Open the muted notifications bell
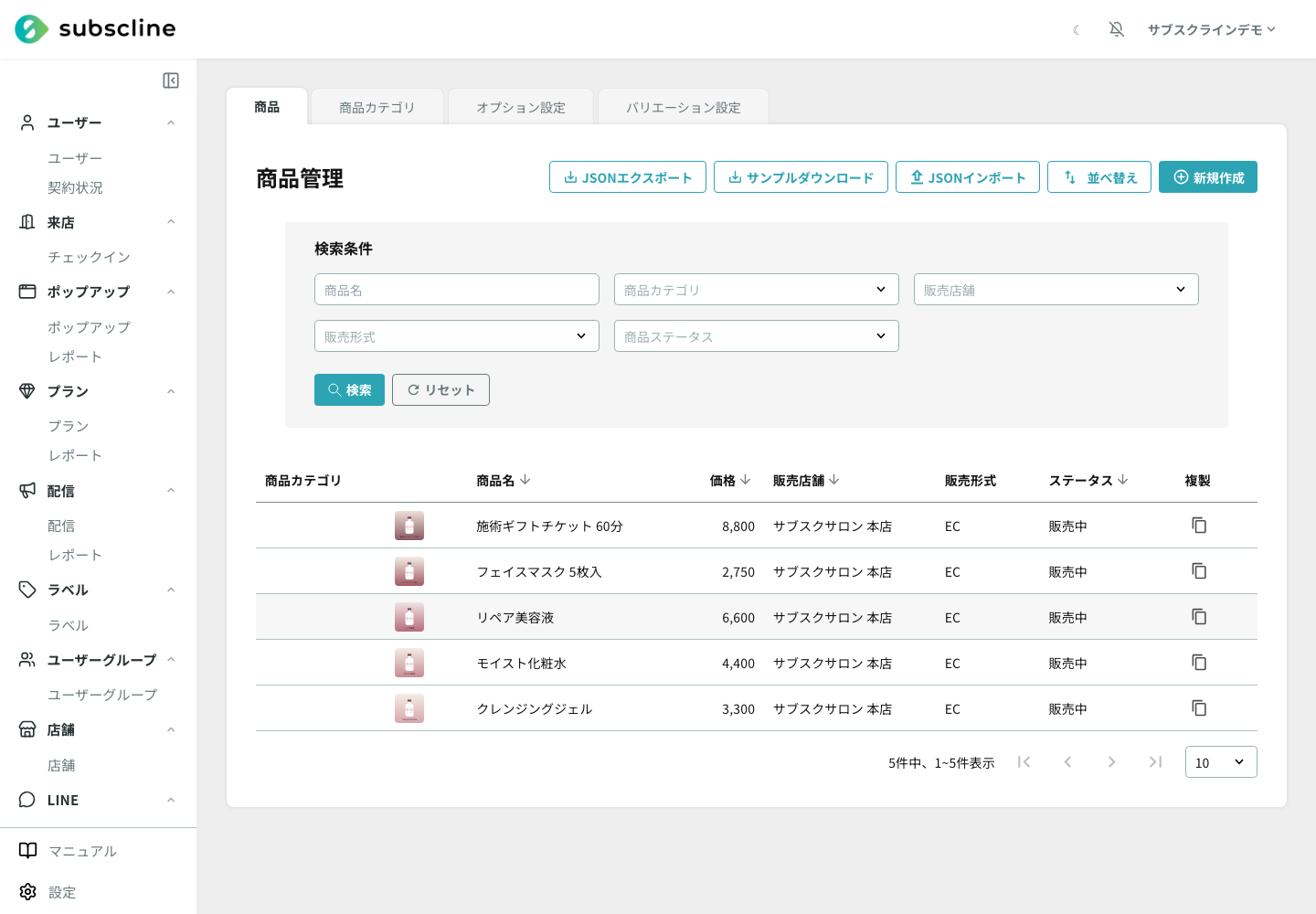 (x=1117, y=29)
